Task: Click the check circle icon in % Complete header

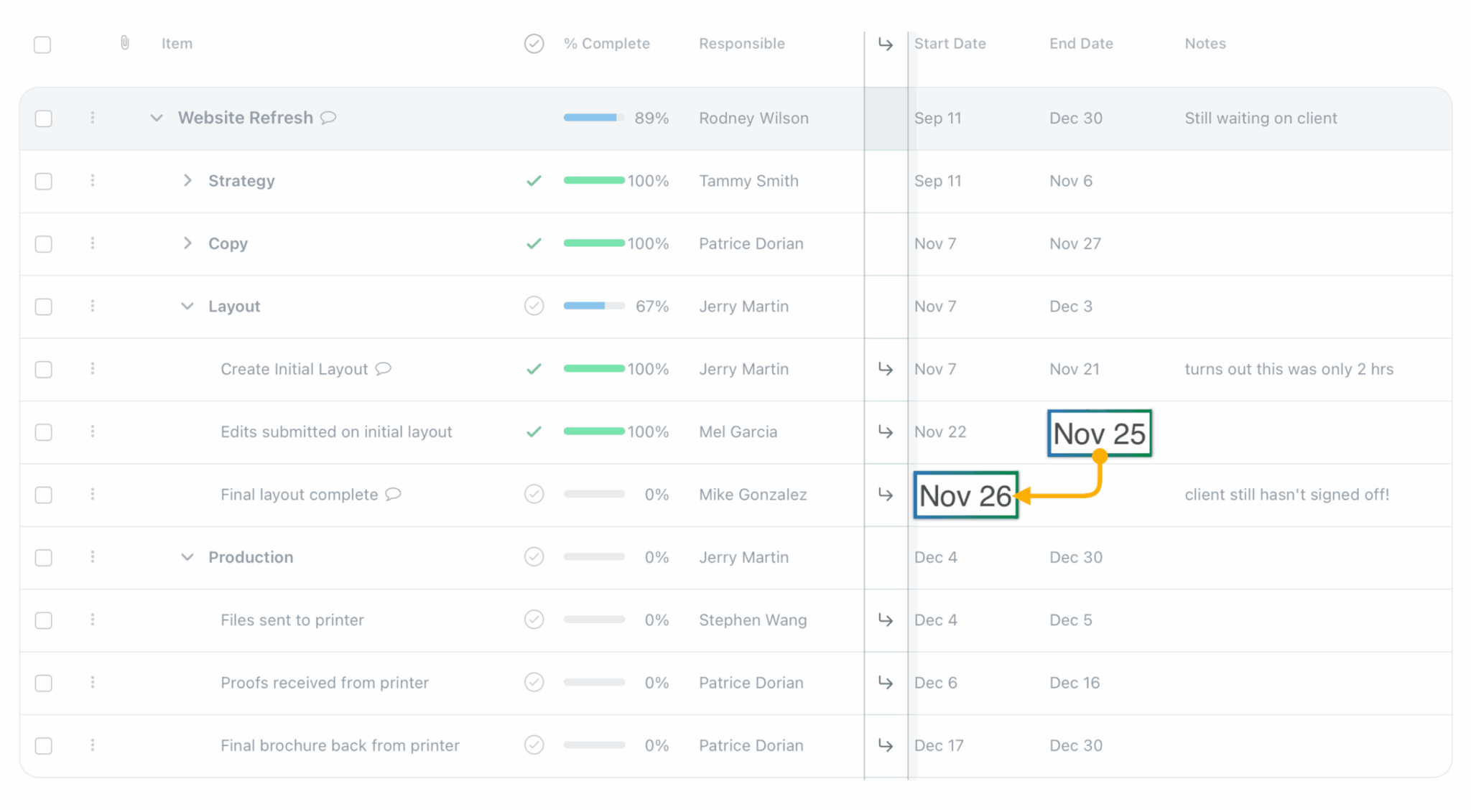Action: point(534,43)
